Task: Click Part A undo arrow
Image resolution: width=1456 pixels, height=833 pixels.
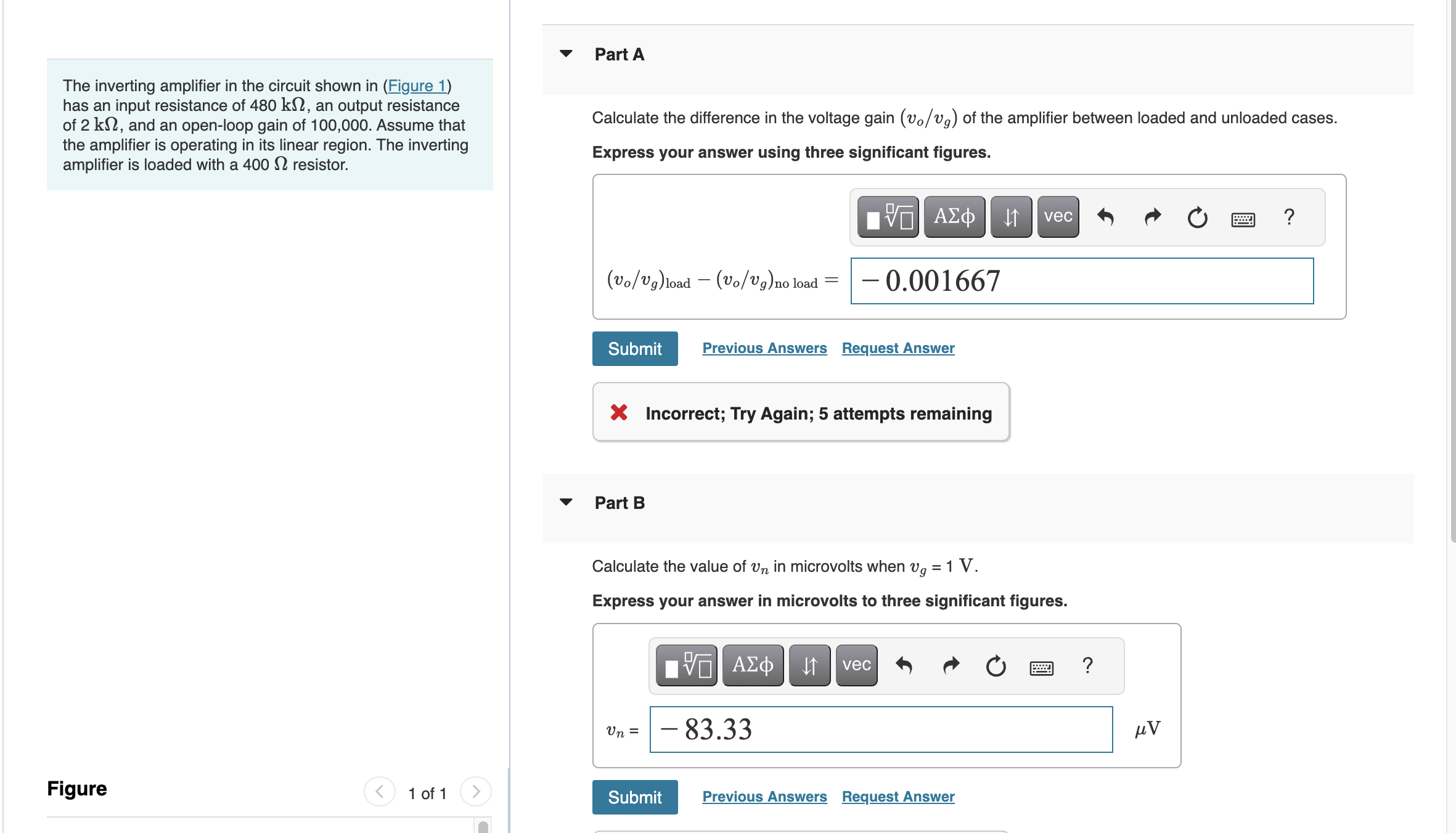Action: point(1106,217)
